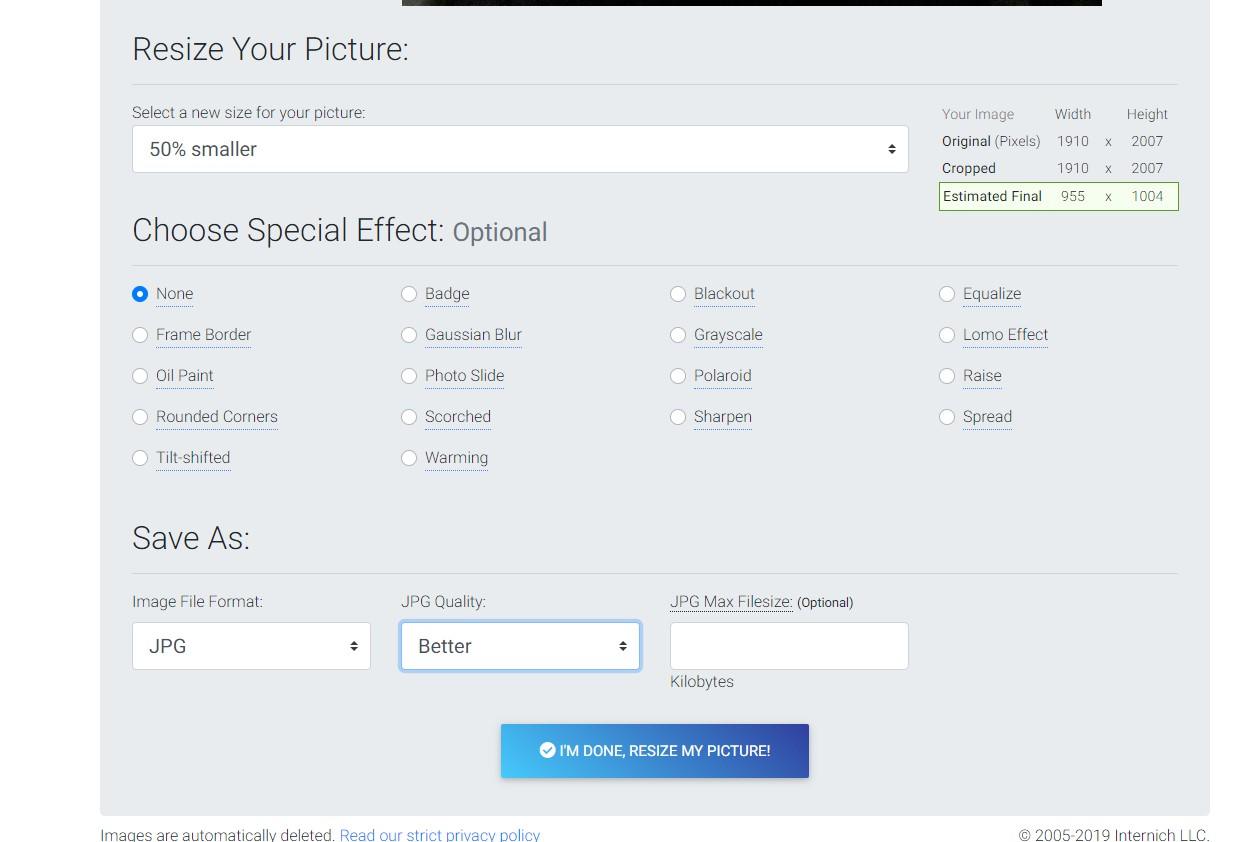This screenshot has width=1259, height=842.
Task: Select the Photo Slide effect
Action: tap(409, 376)
